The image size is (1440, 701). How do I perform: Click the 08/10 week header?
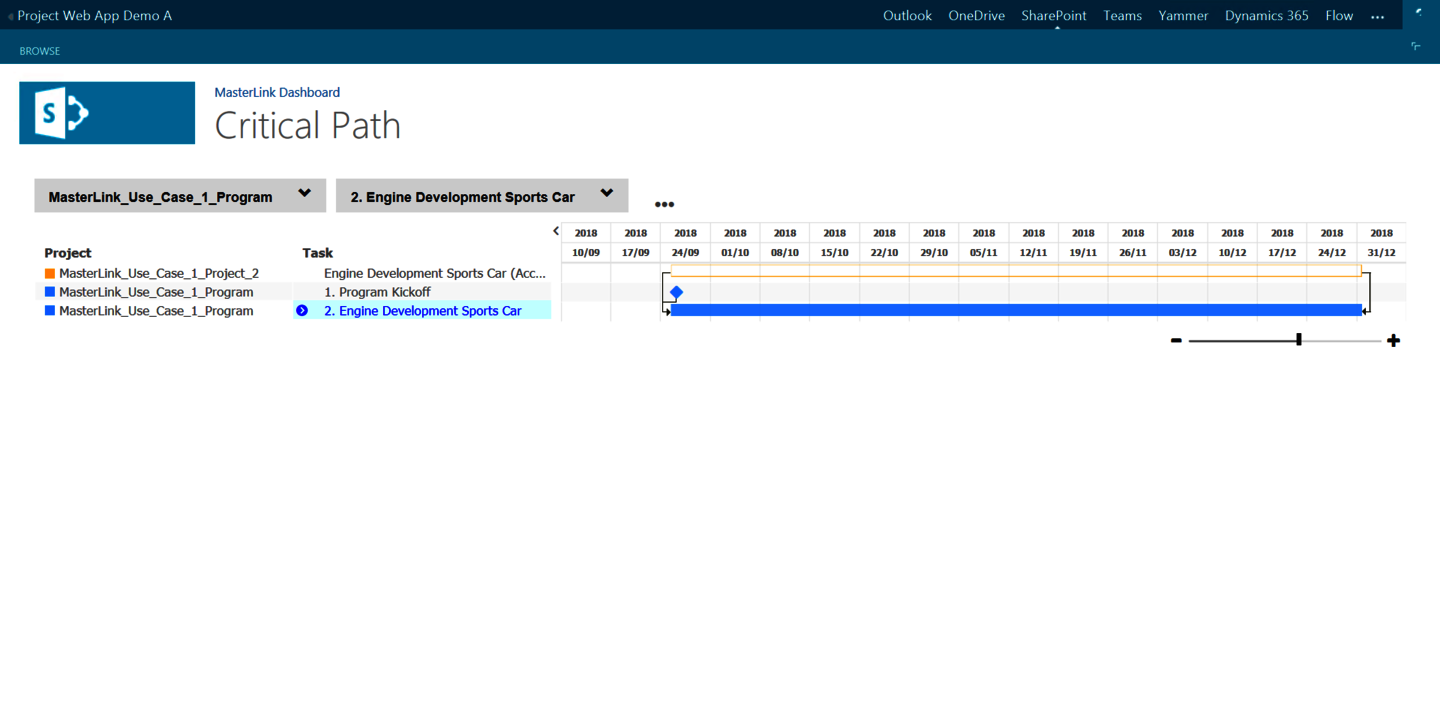pos(785,253)
